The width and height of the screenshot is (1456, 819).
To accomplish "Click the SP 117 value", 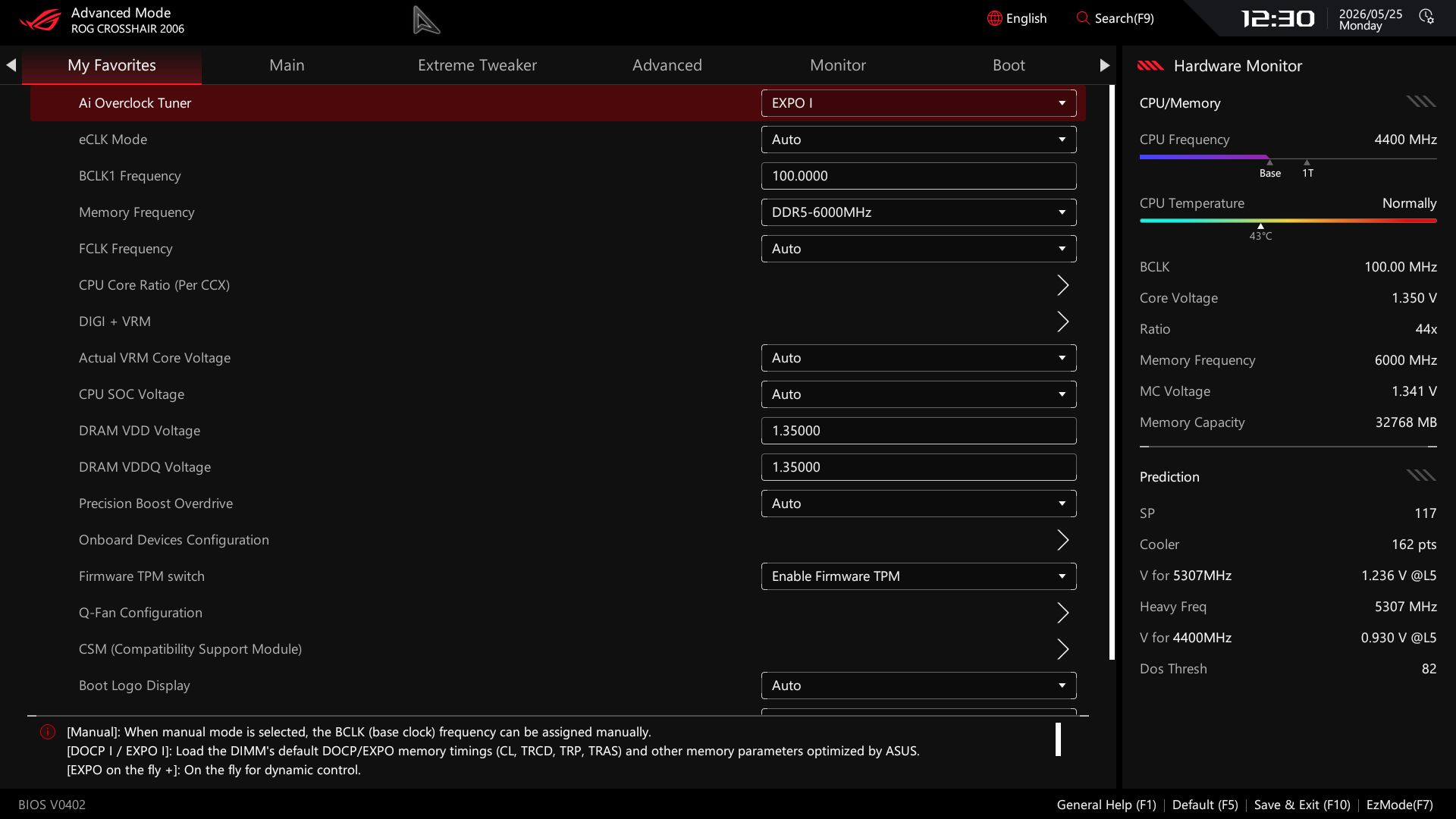I will 1425,513.
